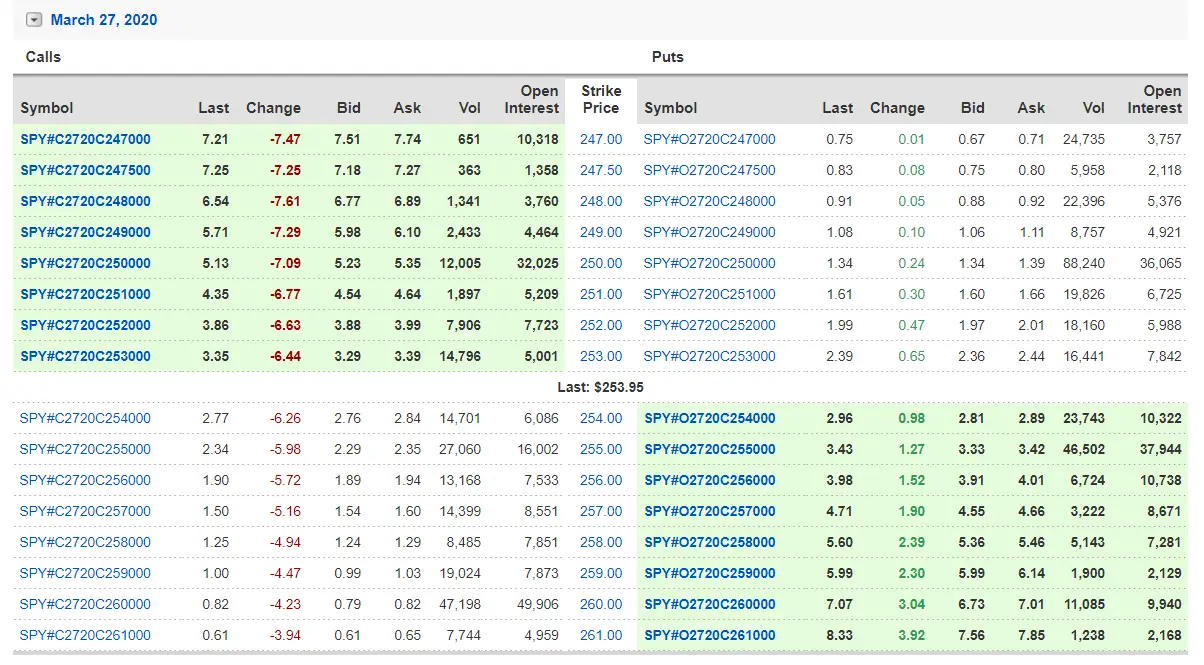The height and width of the screenshot is (665, 1204).
Task: Open put symbol SPY#O2720C250000
Action: click(710, 263)
